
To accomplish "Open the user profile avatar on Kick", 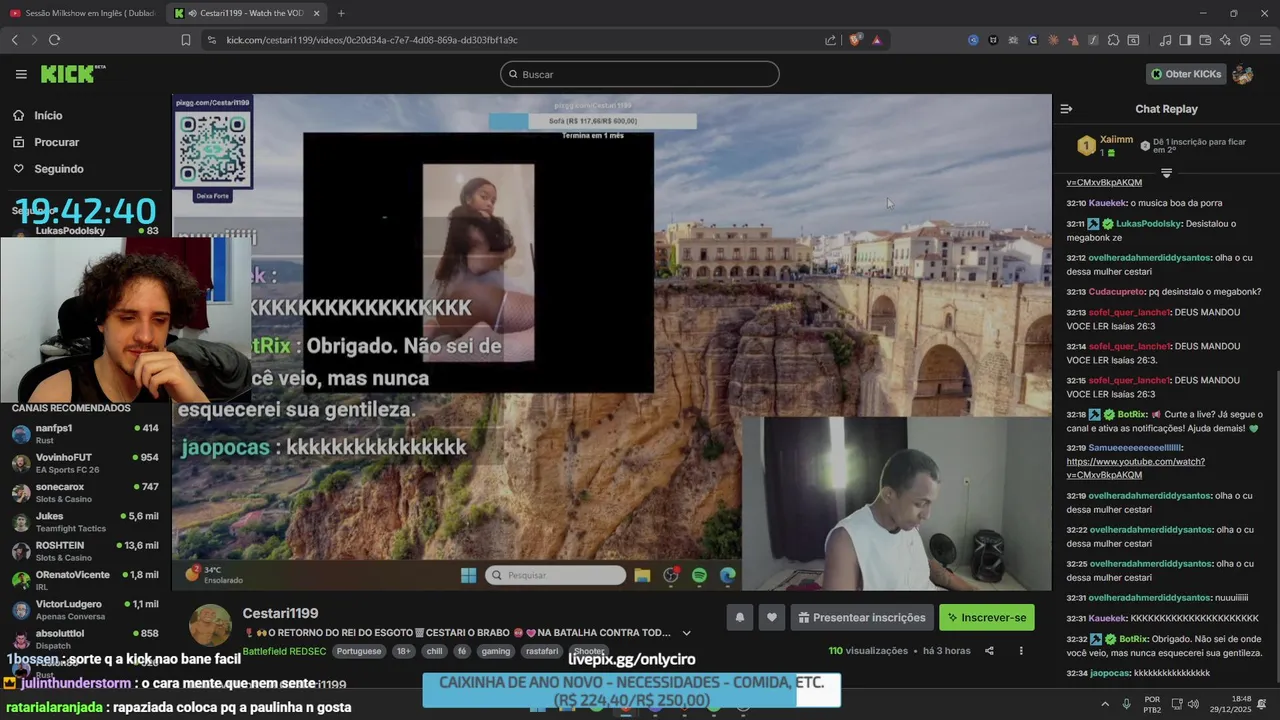I will tap(1243, 74).
